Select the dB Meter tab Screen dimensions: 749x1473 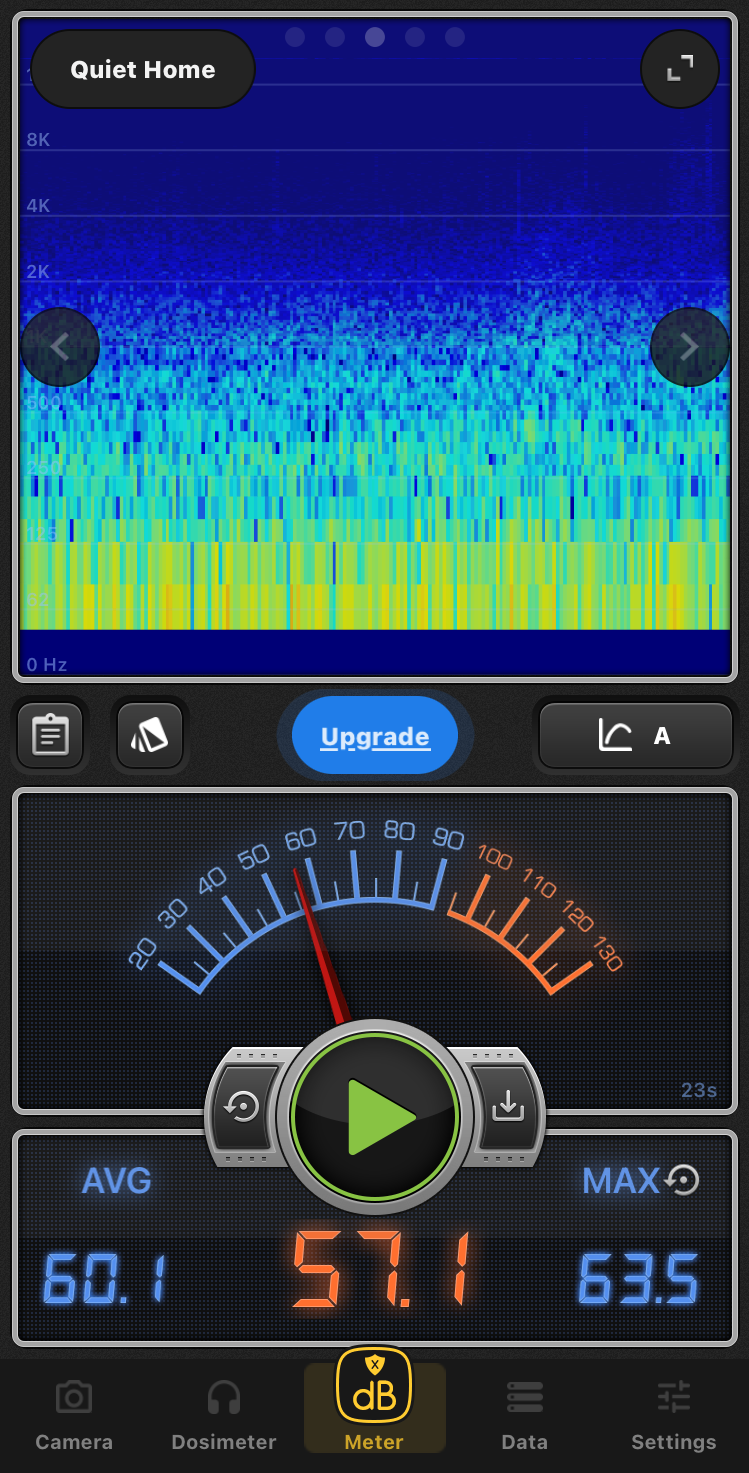tap(374, 1402)
